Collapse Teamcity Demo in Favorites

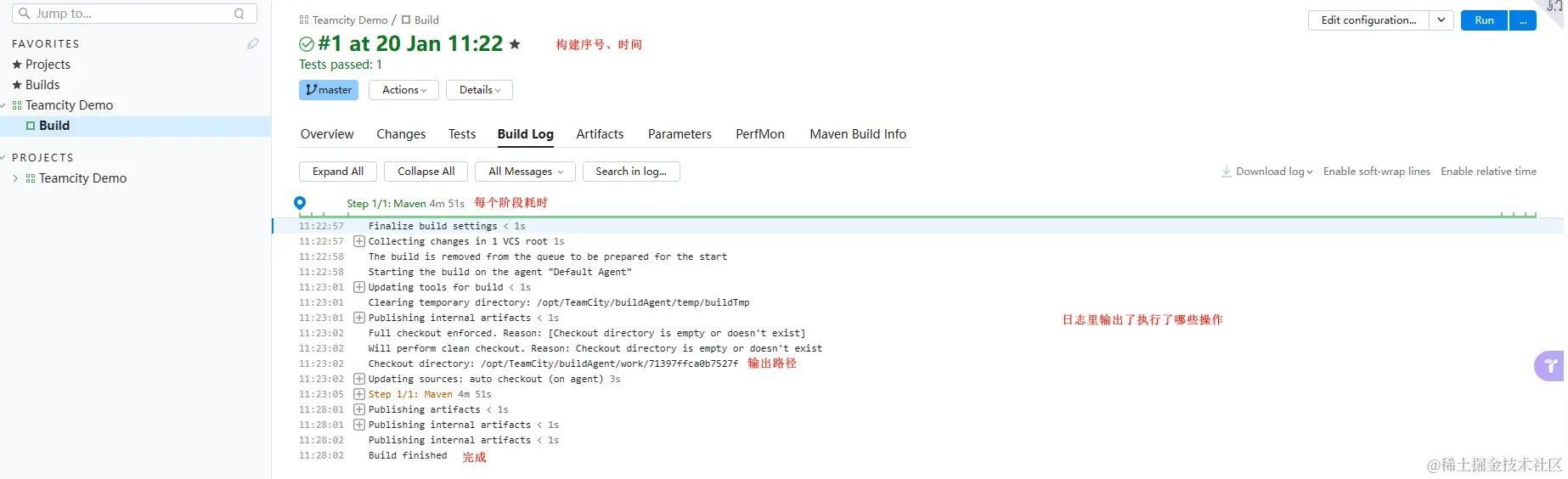coord(4,105)
